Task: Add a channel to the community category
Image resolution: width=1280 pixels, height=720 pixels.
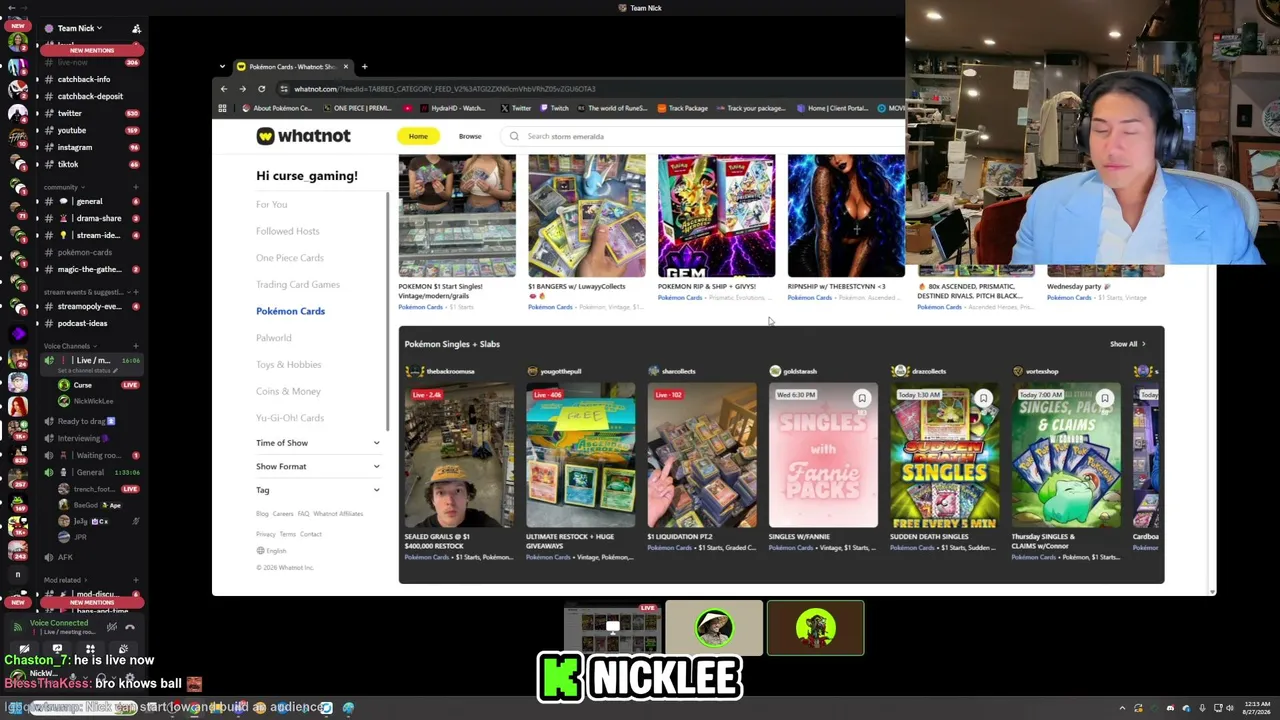Action: [136, 187]
